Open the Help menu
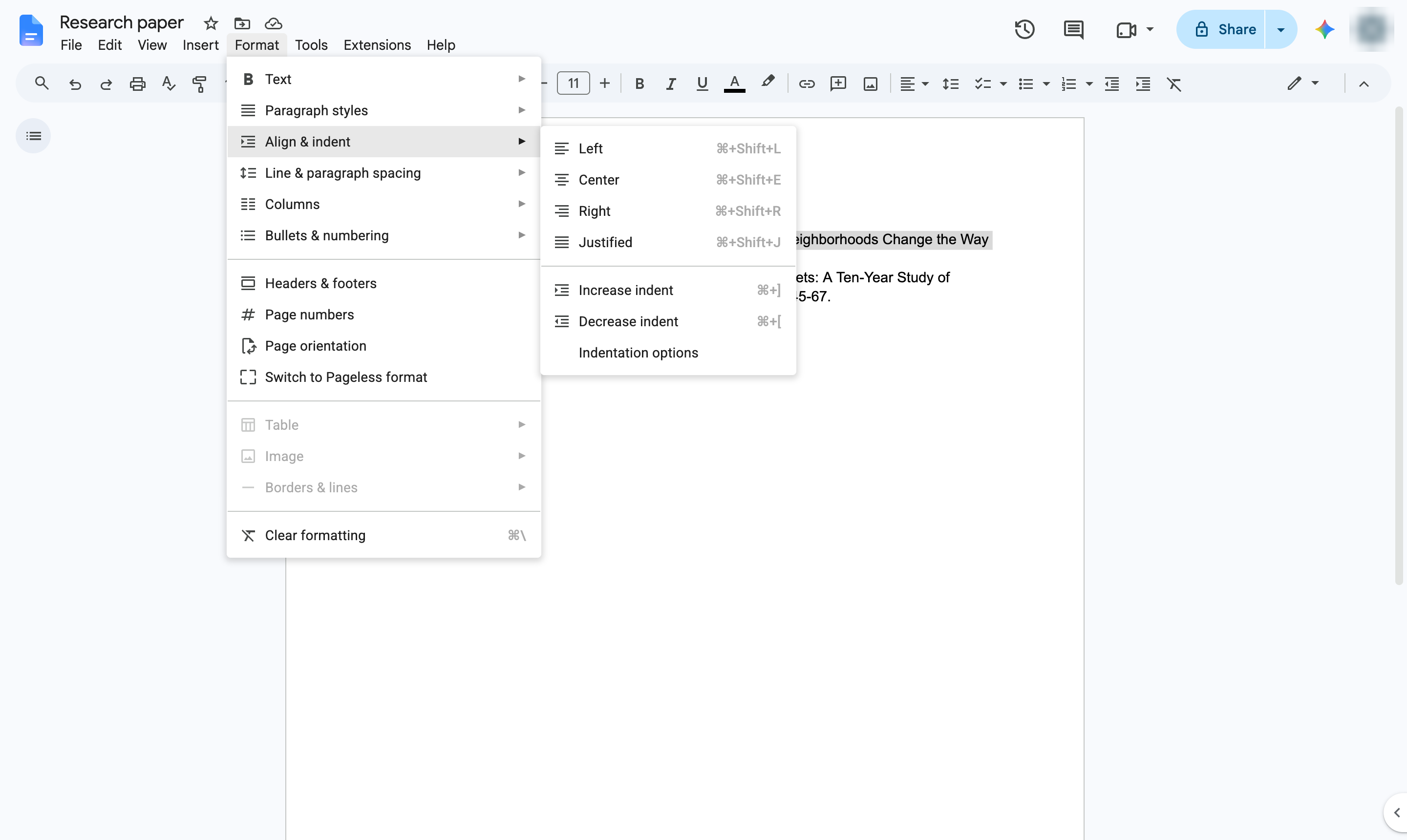The image size is (1407, 840). [441, 45]
